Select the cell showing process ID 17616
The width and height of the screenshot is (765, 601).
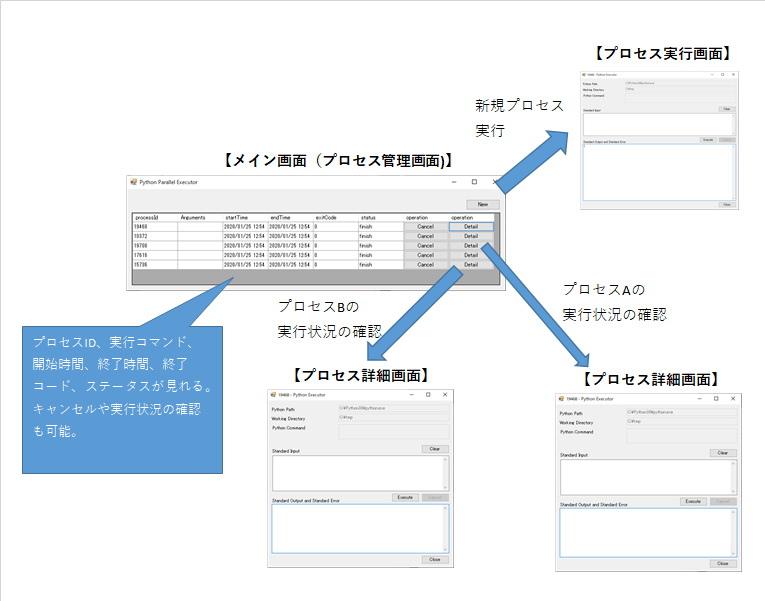(155, 255)
